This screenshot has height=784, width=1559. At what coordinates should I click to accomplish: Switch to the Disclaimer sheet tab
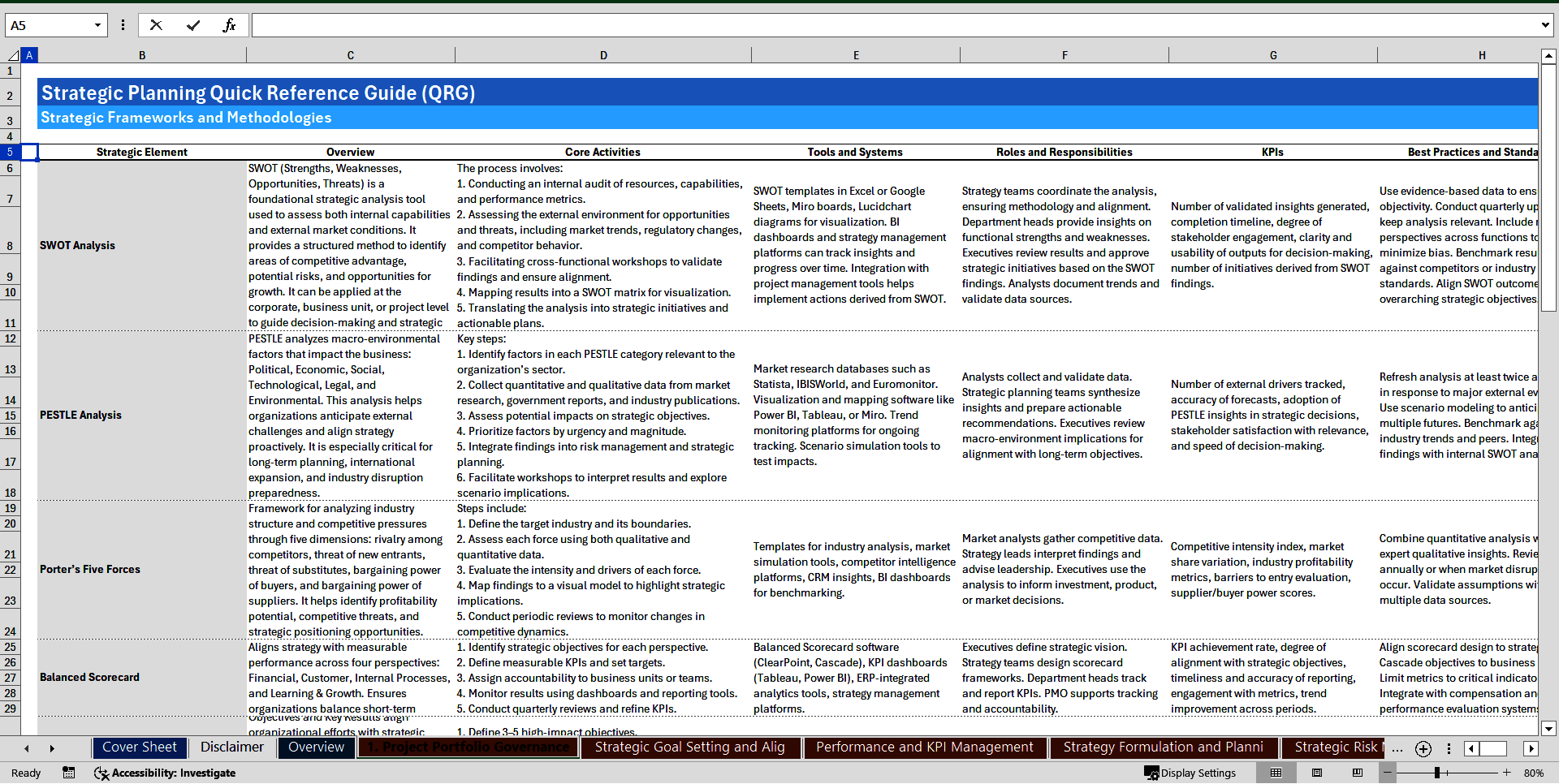(x=232, y=747)
